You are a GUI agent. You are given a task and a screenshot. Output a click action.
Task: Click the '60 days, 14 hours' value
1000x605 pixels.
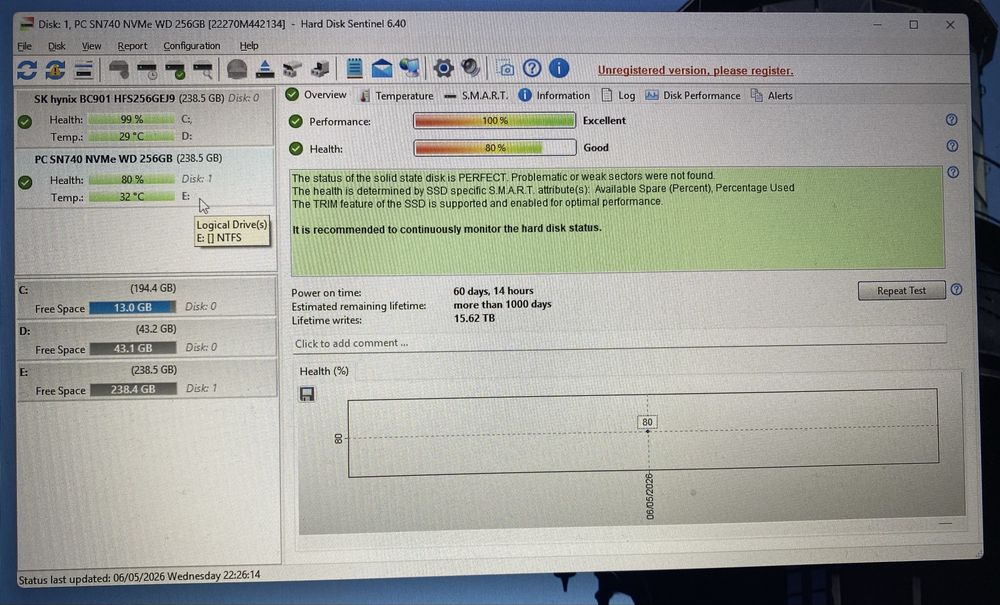(x=493, y=291)
